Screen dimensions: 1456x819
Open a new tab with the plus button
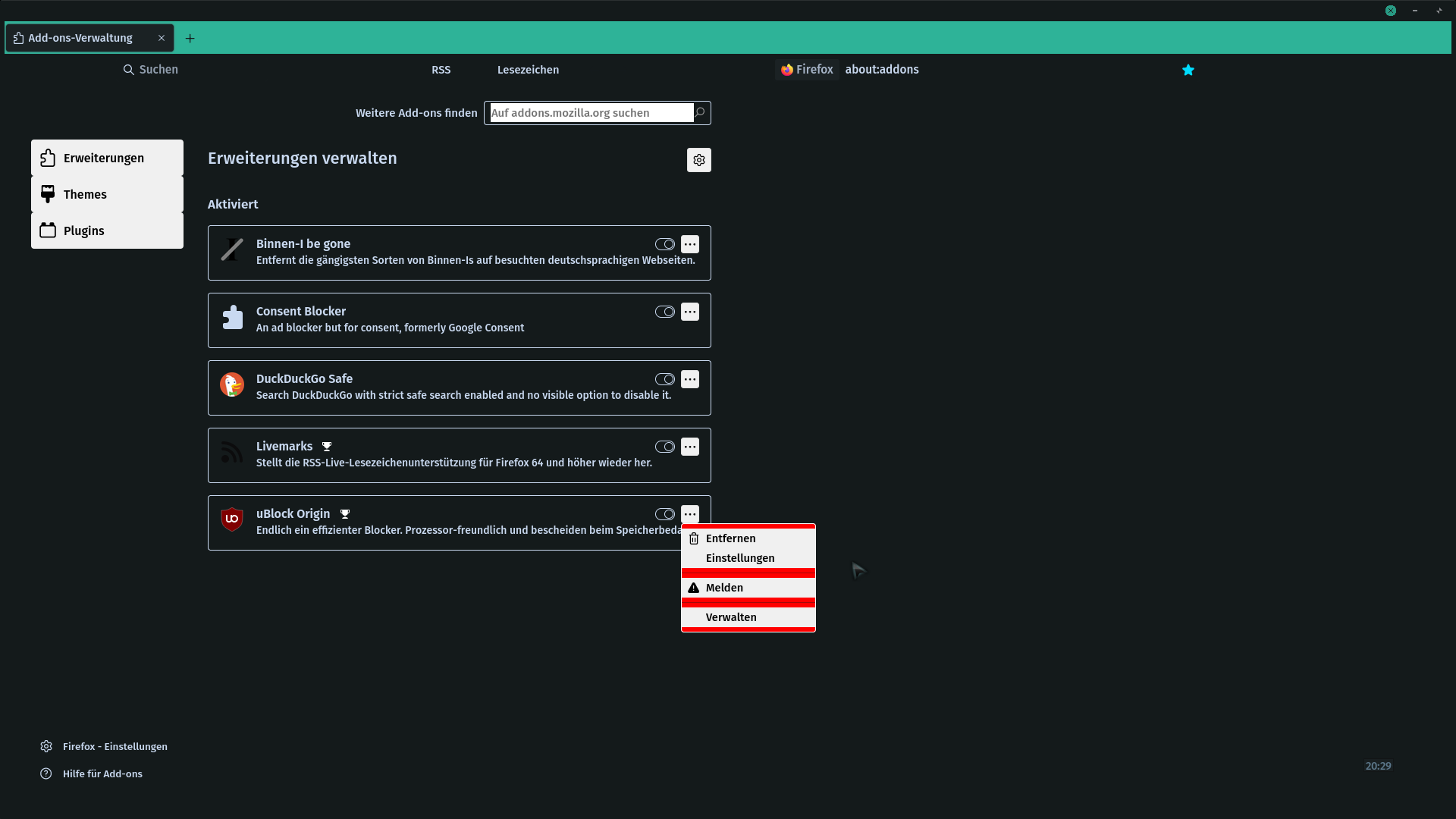point(190,38)
